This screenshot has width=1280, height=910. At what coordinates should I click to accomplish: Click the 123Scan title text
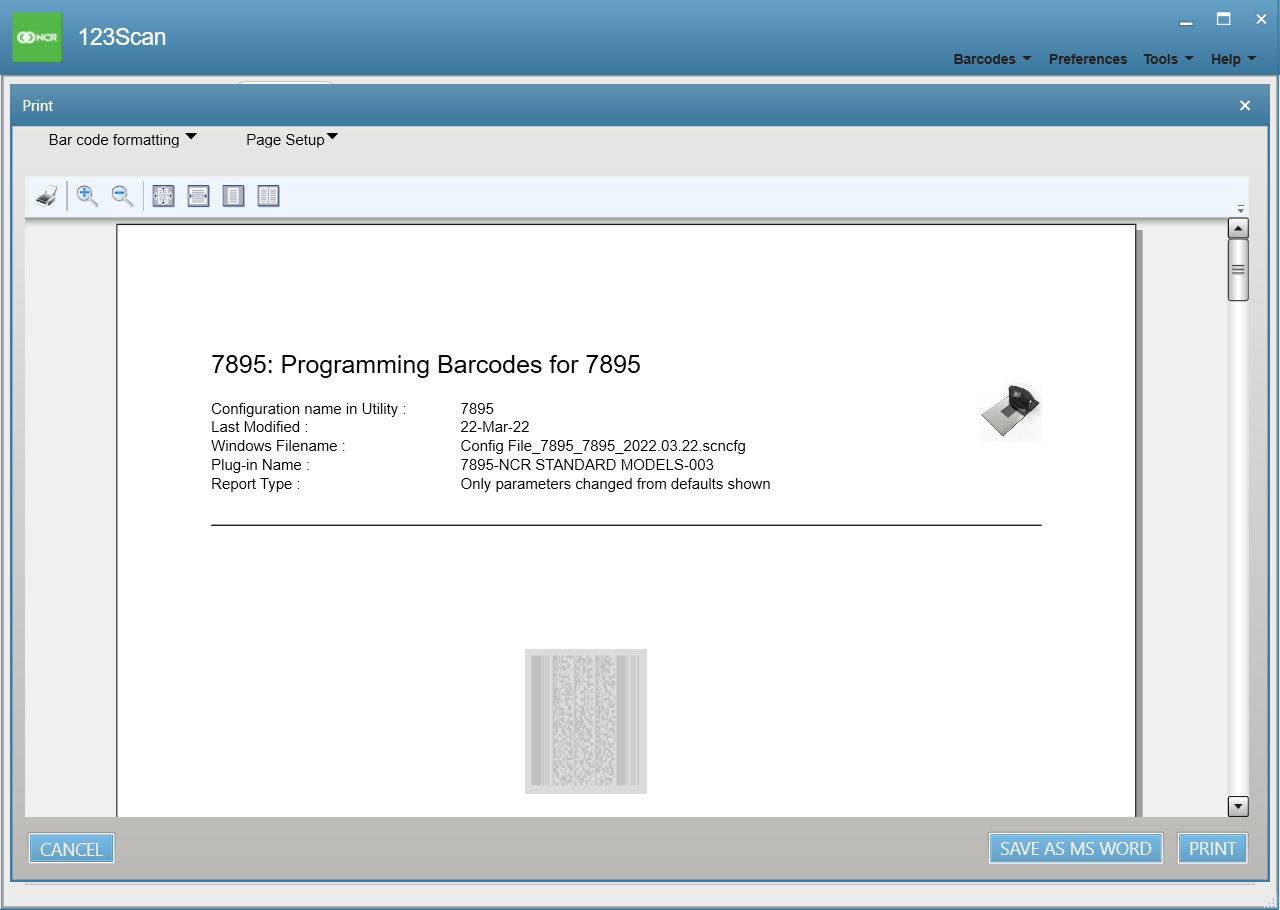122,38
